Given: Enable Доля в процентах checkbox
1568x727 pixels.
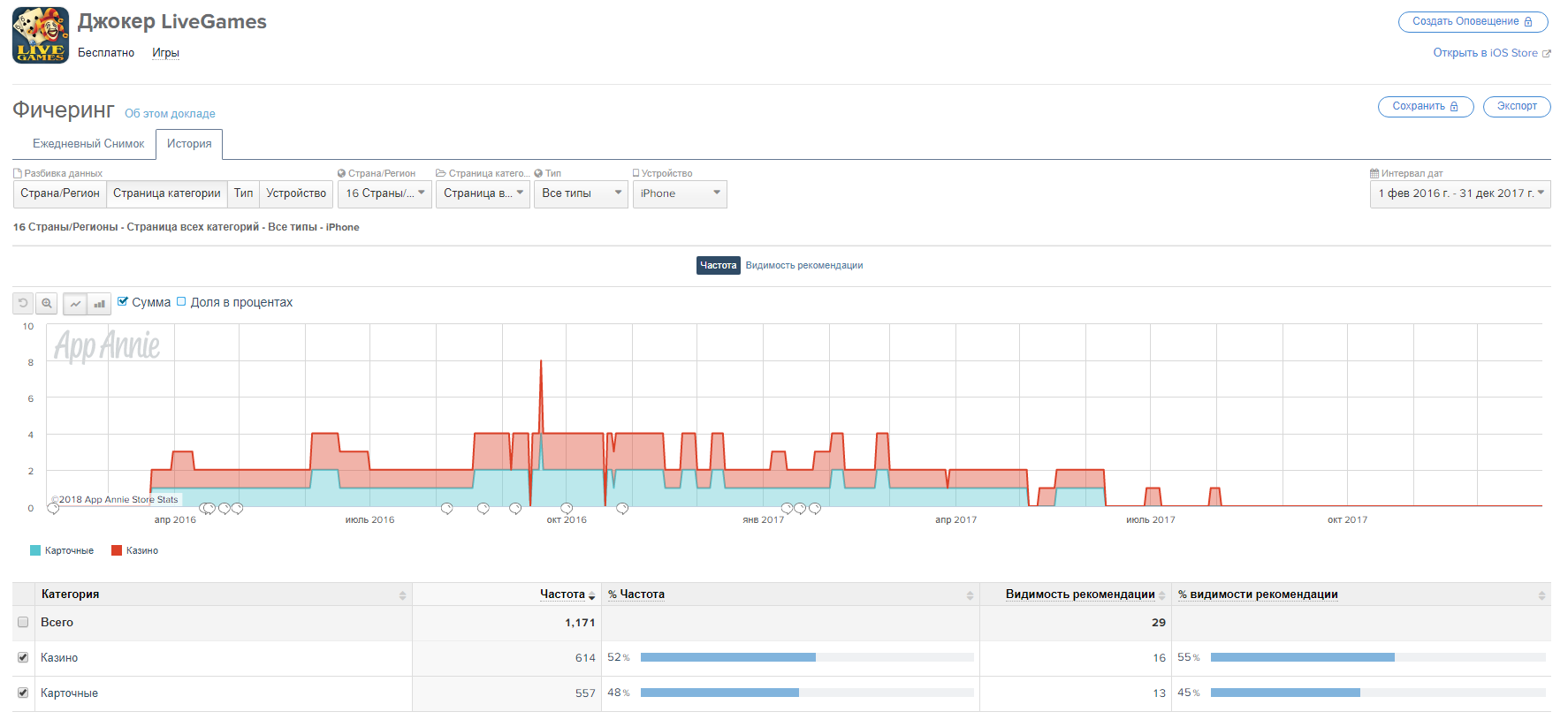Looking at the screenshot, I should coord(181,301).
